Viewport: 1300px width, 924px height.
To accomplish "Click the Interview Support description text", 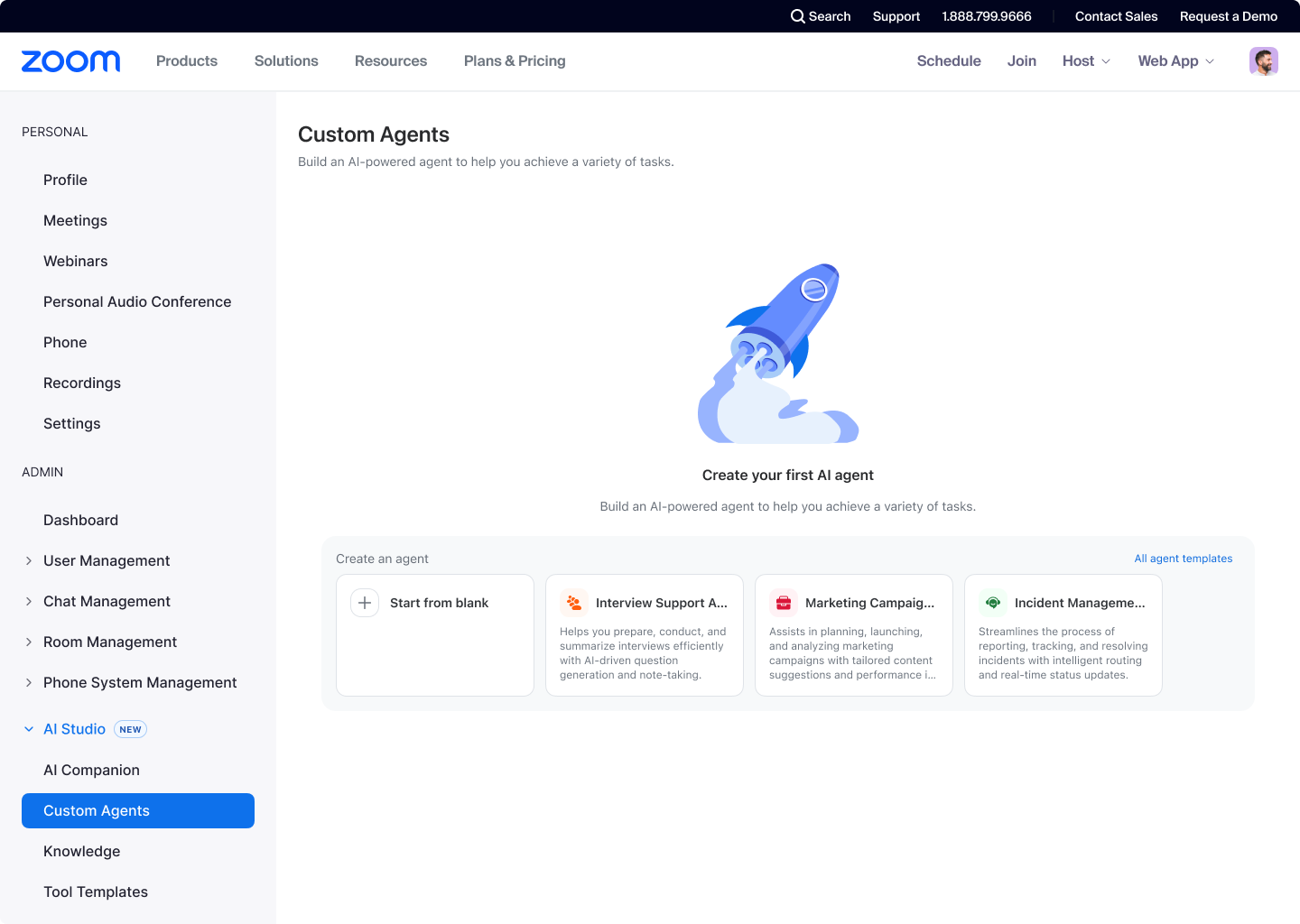I will coord(643,653).
